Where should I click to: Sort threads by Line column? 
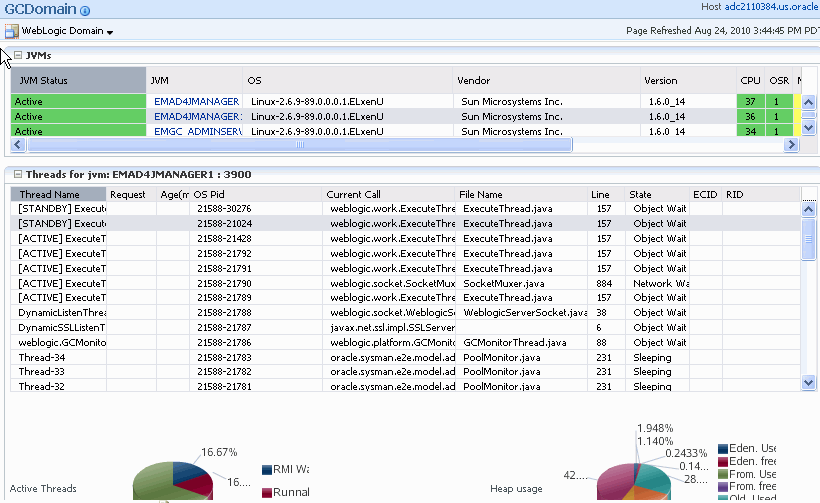pyautogui.click(x=606, y=195)
